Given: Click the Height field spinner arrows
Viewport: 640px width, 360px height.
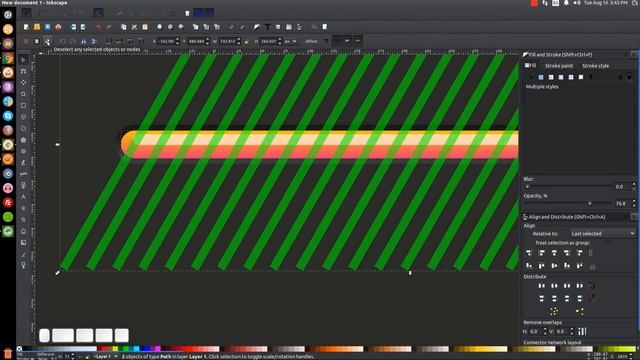Looking at the screenshot, I should point(280,41).
